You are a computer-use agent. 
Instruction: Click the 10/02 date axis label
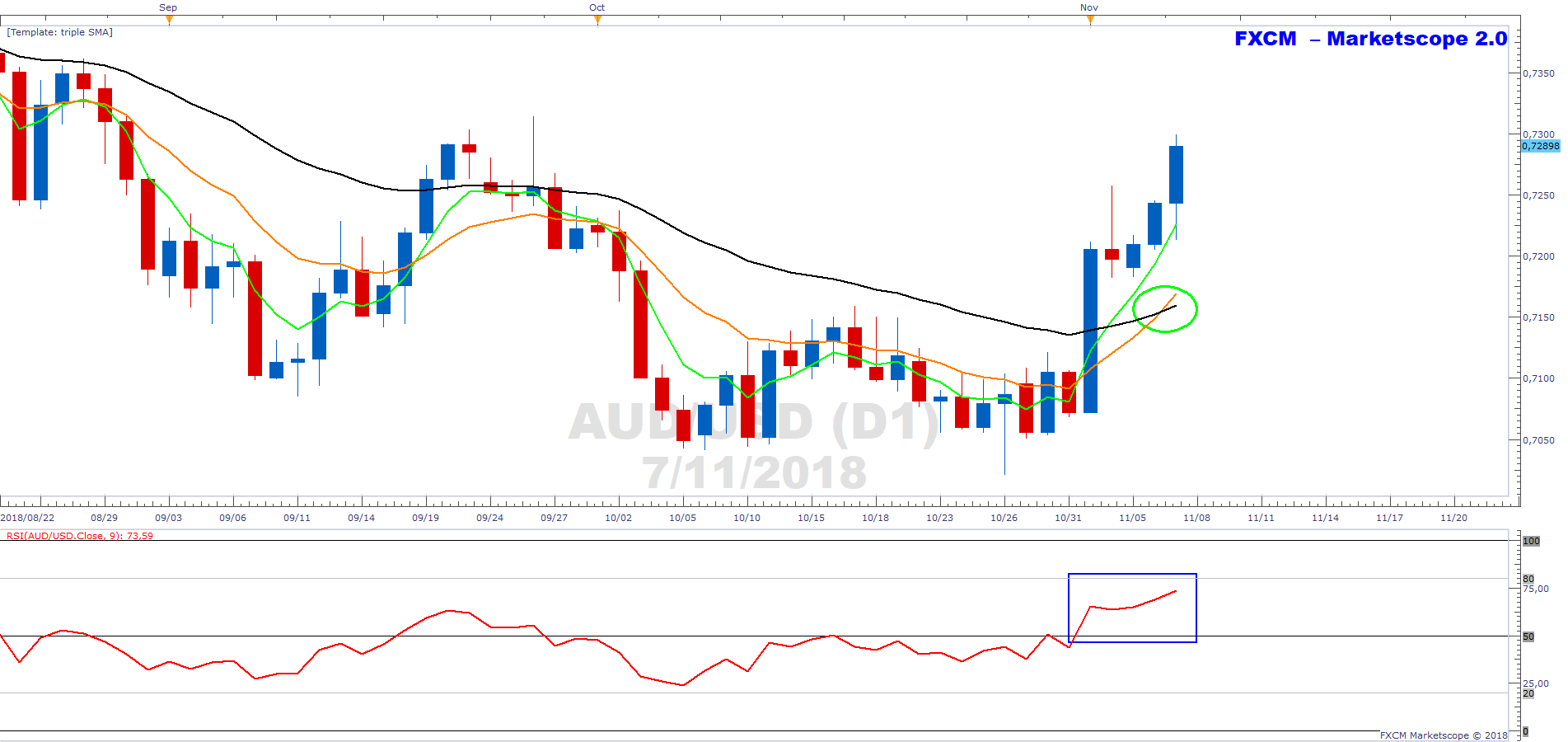click(619, 518)
